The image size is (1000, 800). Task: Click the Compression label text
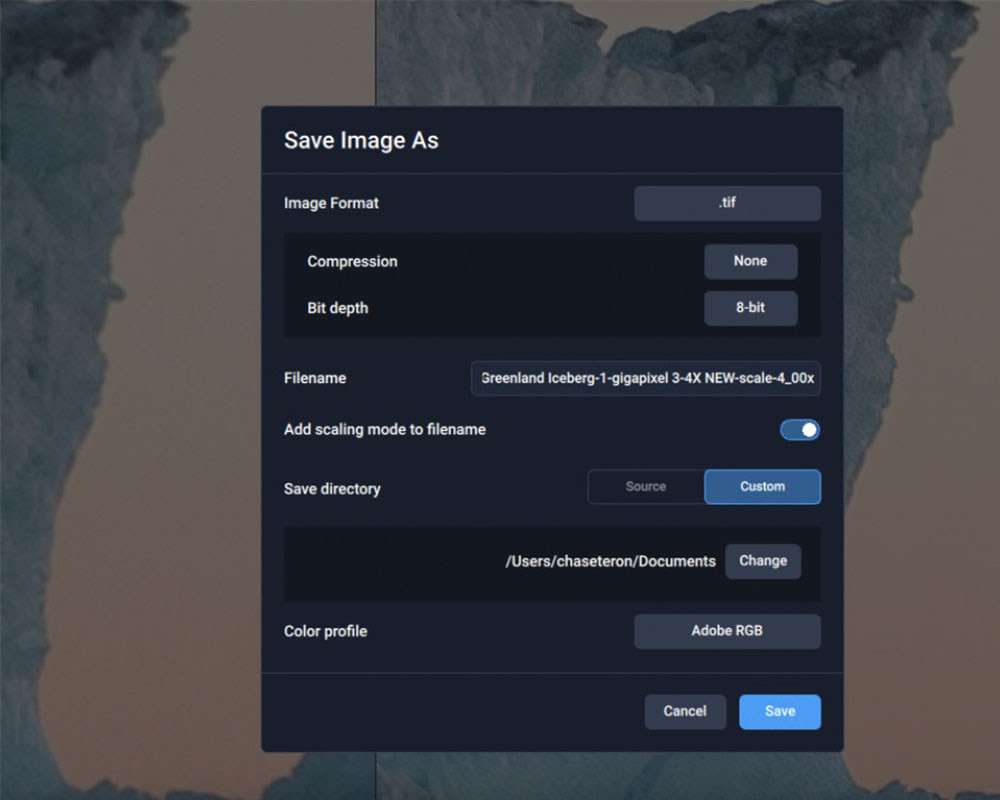pyautogui.click(x=352, y=261)
